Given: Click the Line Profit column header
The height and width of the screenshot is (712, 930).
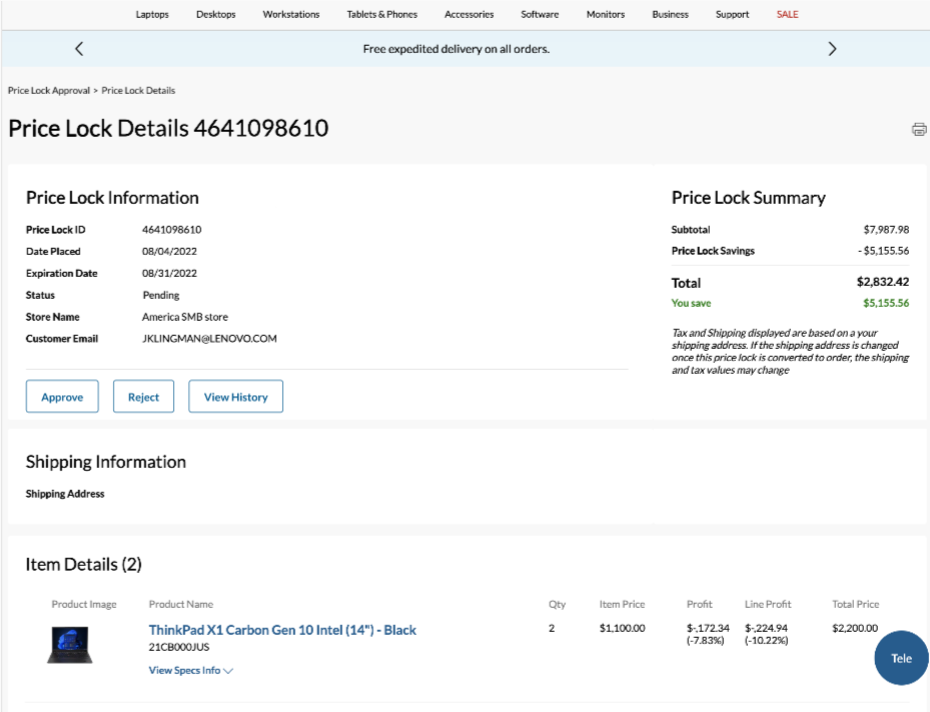Looking at the screenshot, I should (768, 604).
